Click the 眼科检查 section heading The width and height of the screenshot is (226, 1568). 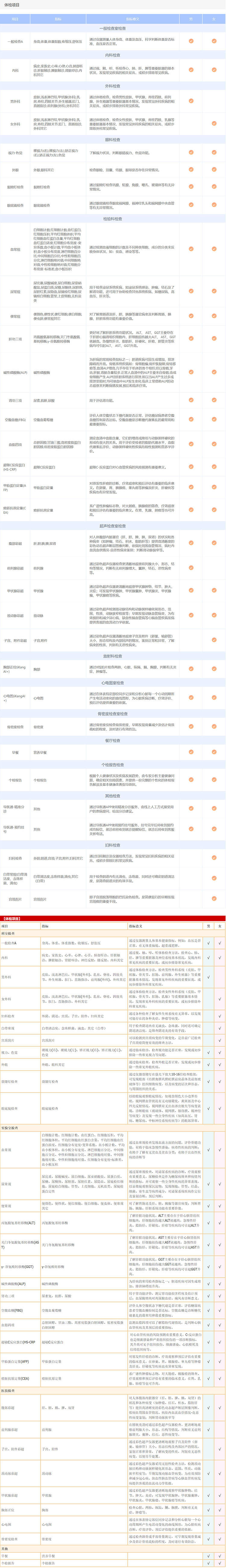pos(113,140)
